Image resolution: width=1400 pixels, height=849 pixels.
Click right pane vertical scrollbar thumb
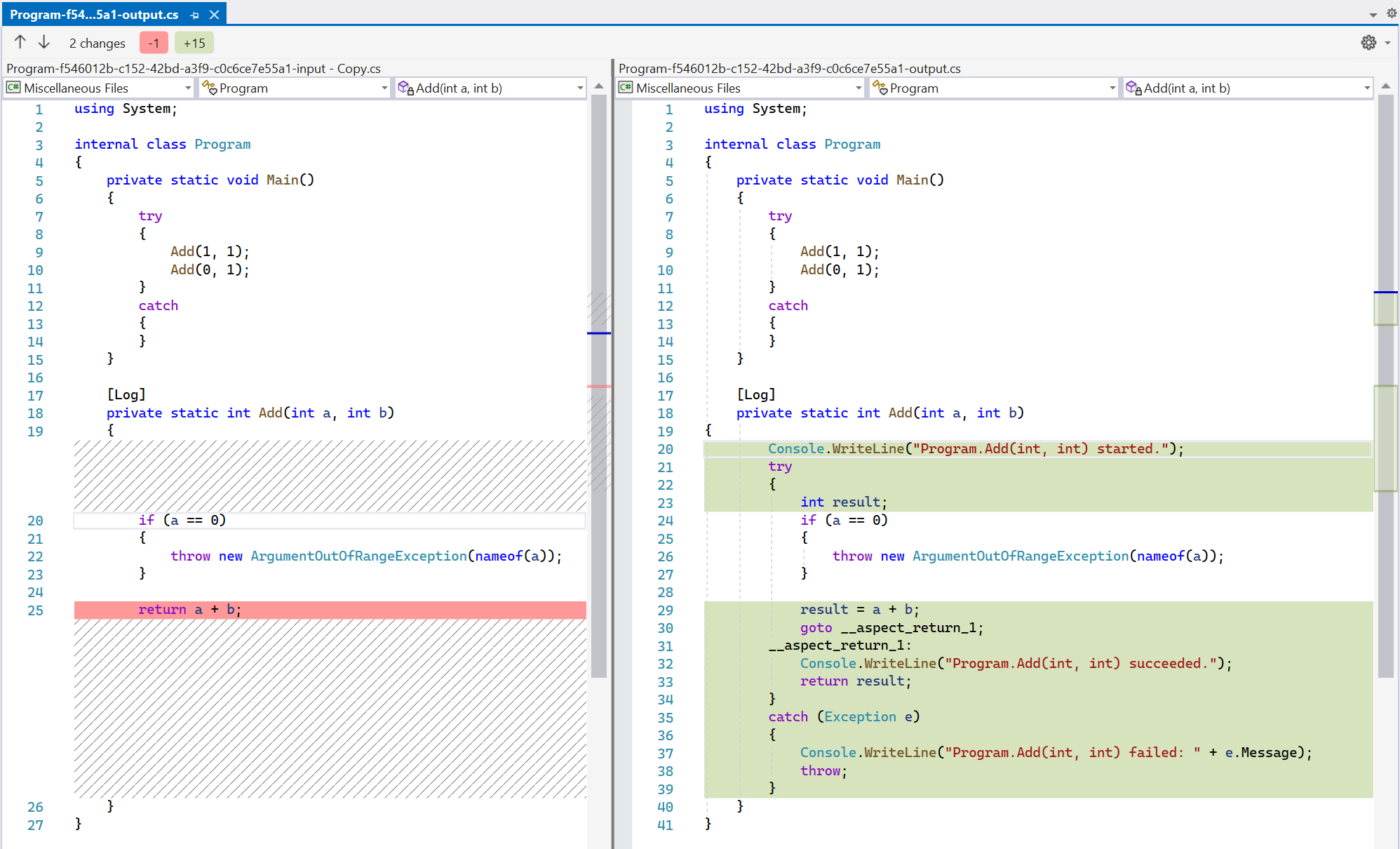[x=1385, y=386]
